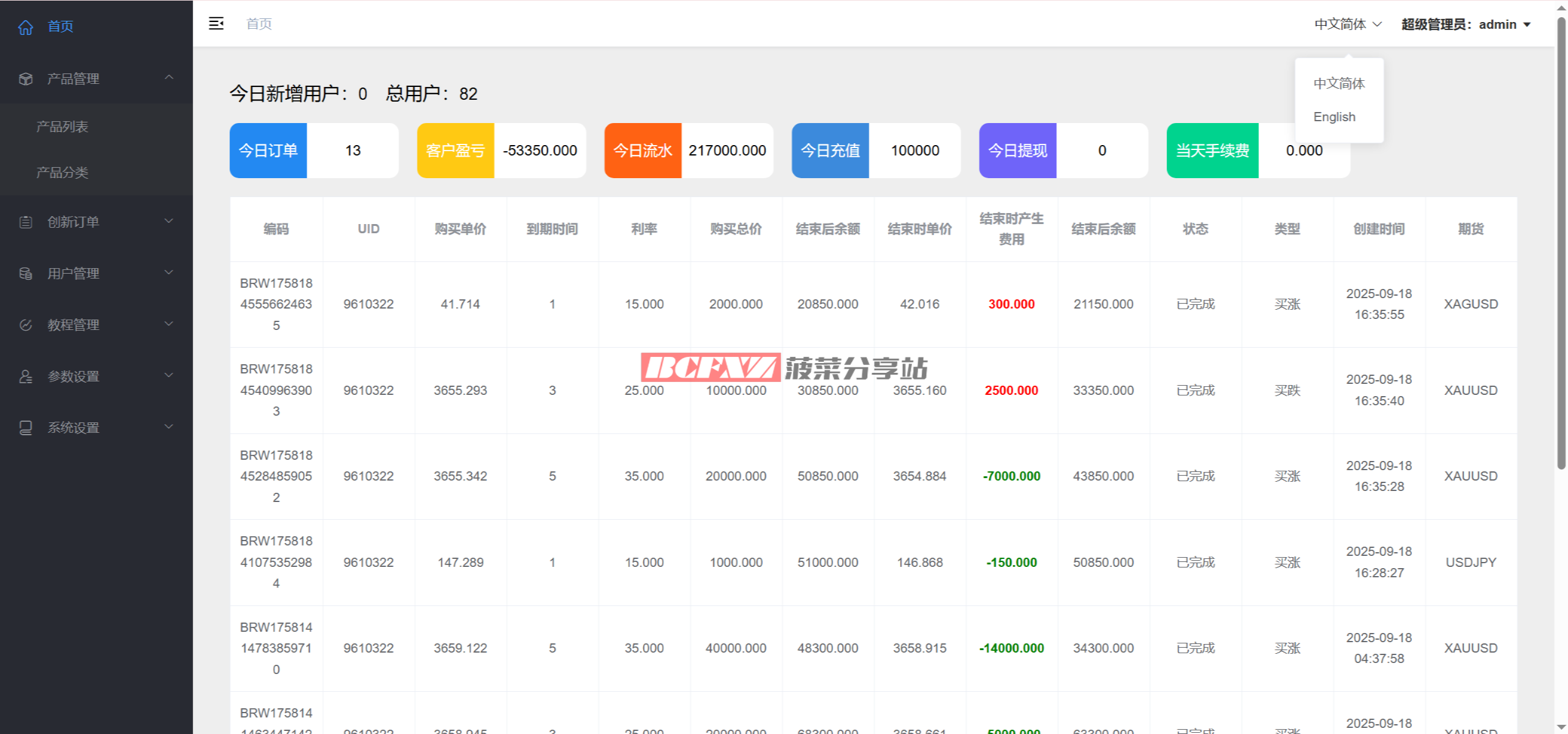Click the 系统设置 monitor icon

coord(26,428)
